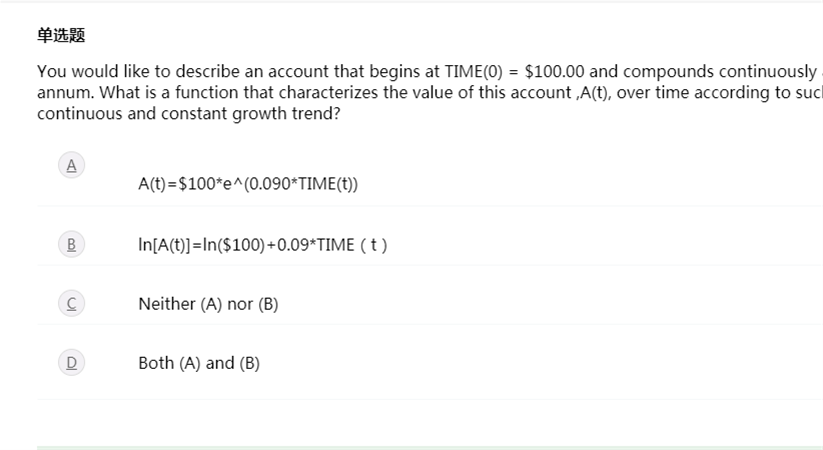
Task: Select the "Both (A) and (B)" answer text
Action: pos(199,363)
